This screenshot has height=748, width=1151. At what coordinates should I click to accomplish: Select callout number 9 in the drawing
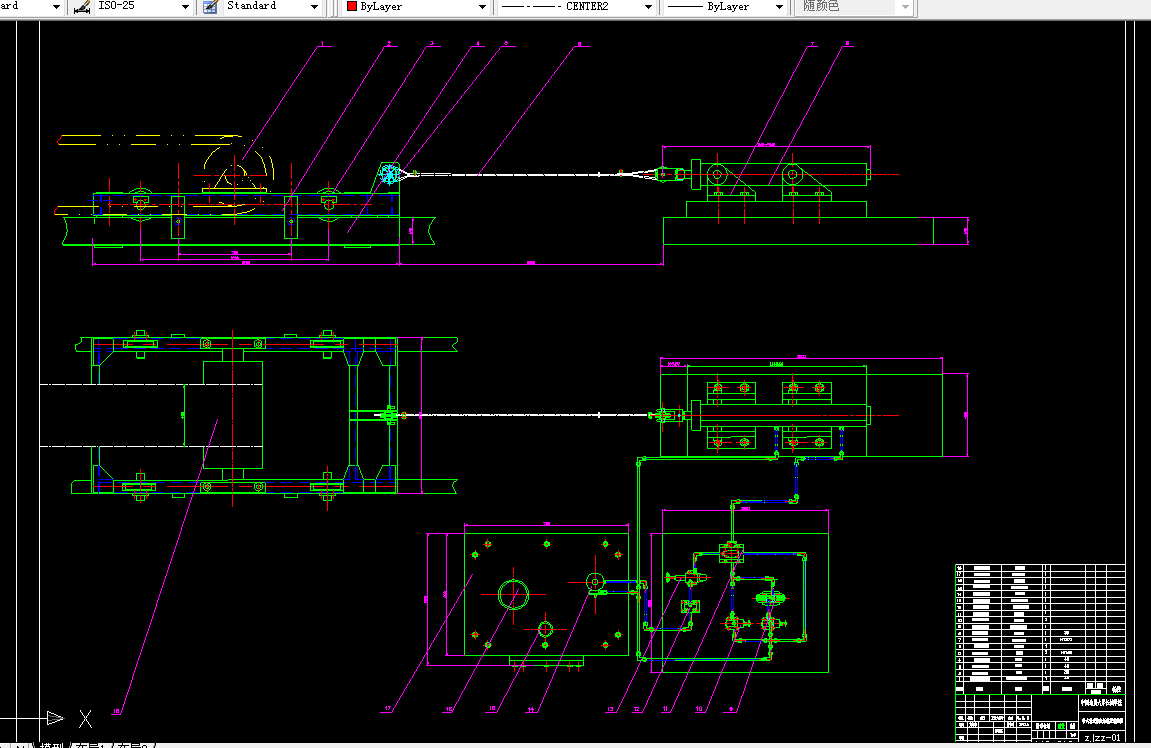(x=731, y=709)
